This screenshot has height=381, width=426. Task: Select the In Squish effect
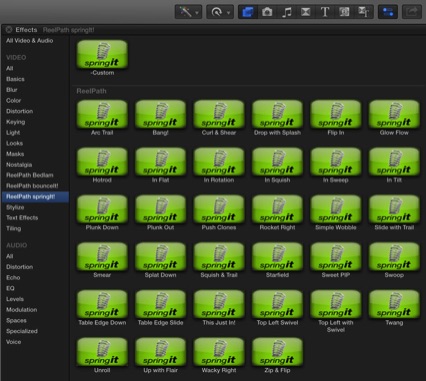click(x=277, y=162)
